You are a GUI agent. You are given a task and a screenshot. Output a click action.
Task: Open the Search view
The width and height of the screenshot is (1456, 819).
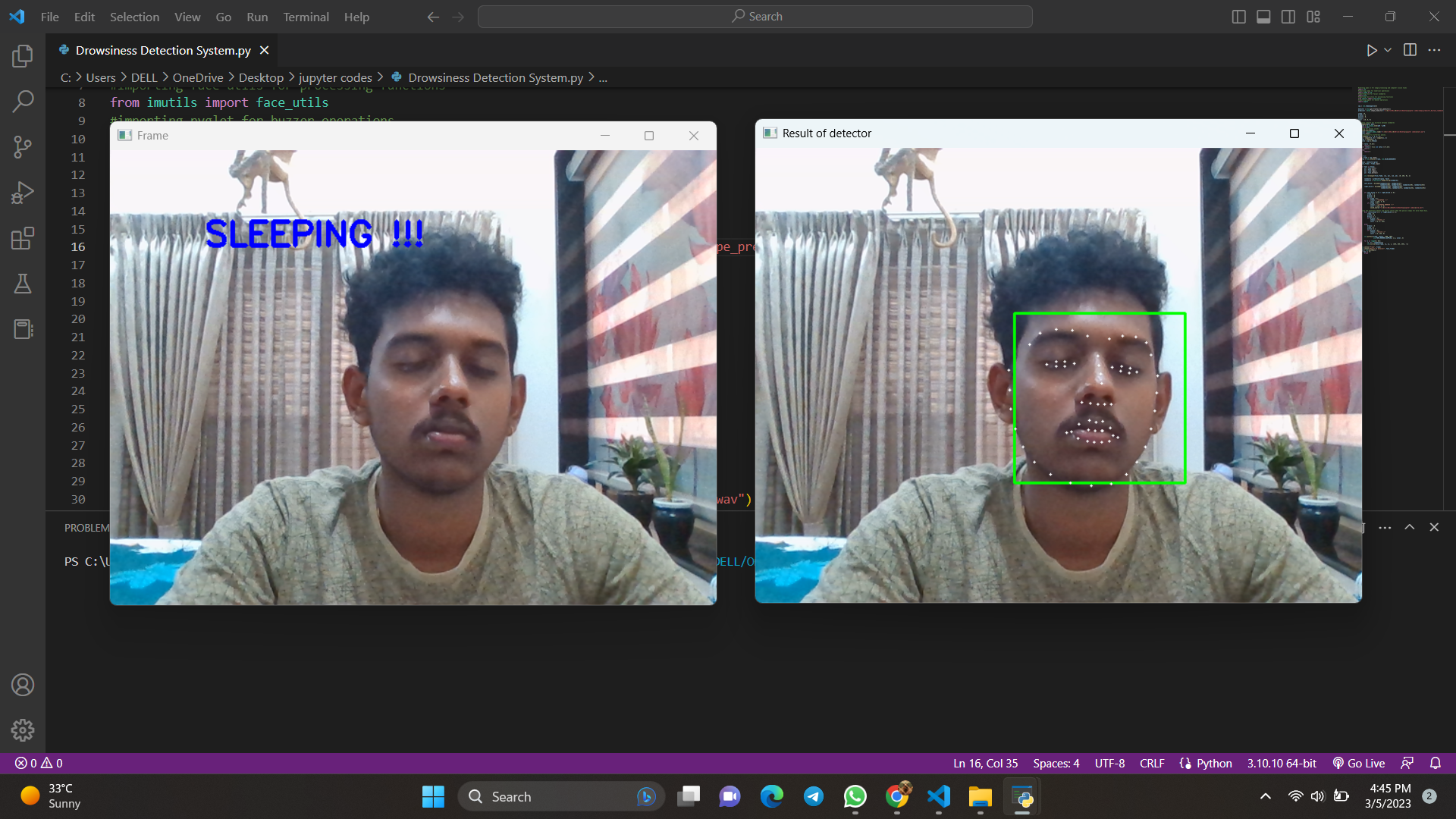[24, 100]
